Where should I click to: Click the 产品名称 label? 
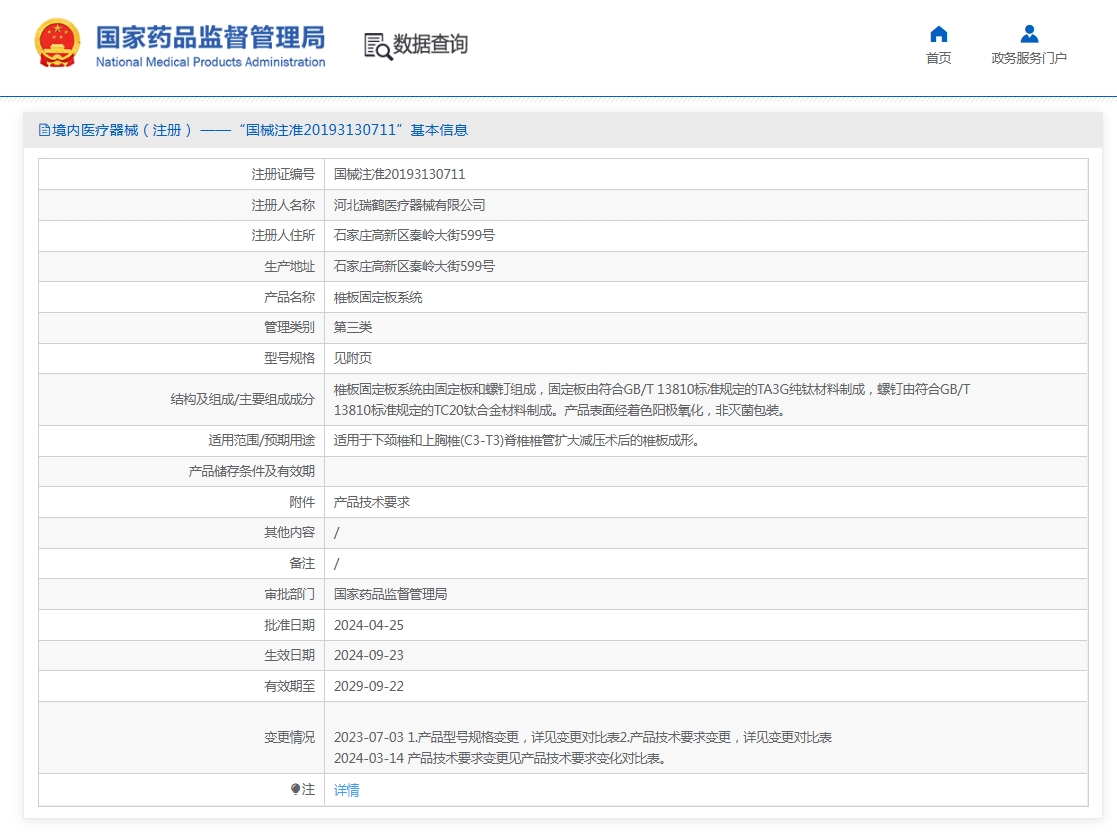click(x=289, y=297)
